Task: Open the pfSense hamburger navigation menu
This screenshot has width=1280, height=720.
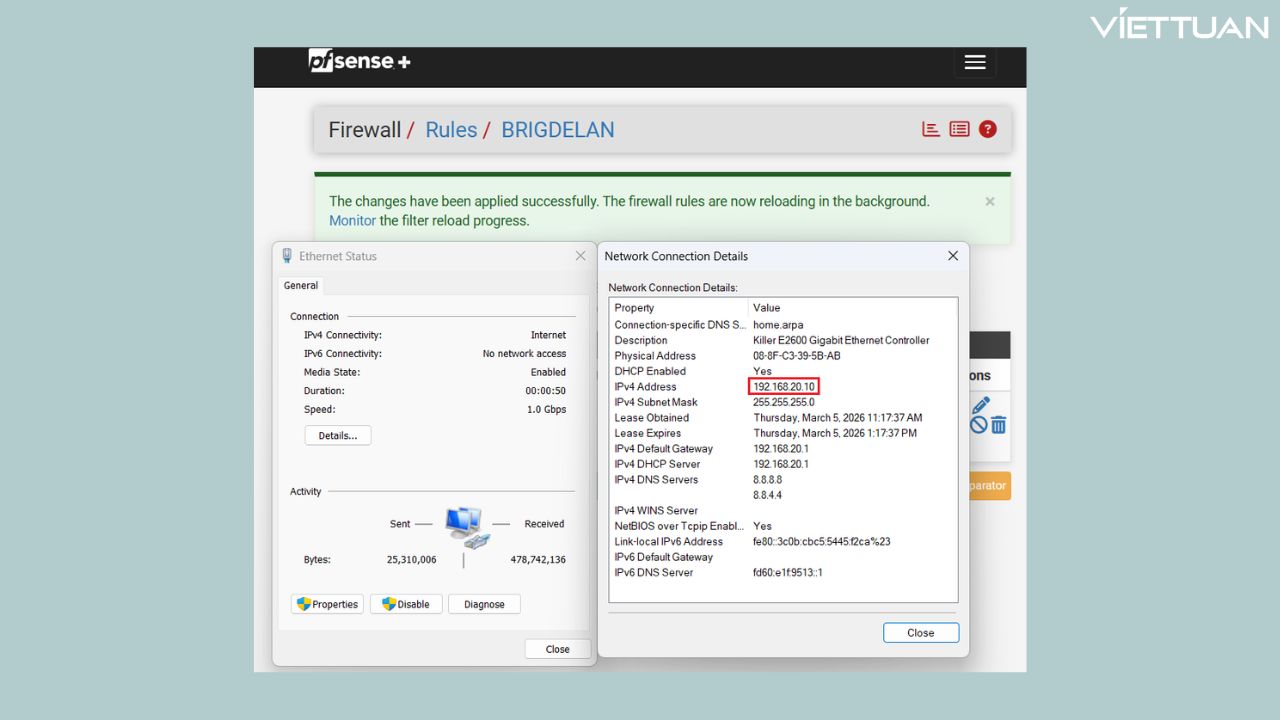Action: [975, 63]
